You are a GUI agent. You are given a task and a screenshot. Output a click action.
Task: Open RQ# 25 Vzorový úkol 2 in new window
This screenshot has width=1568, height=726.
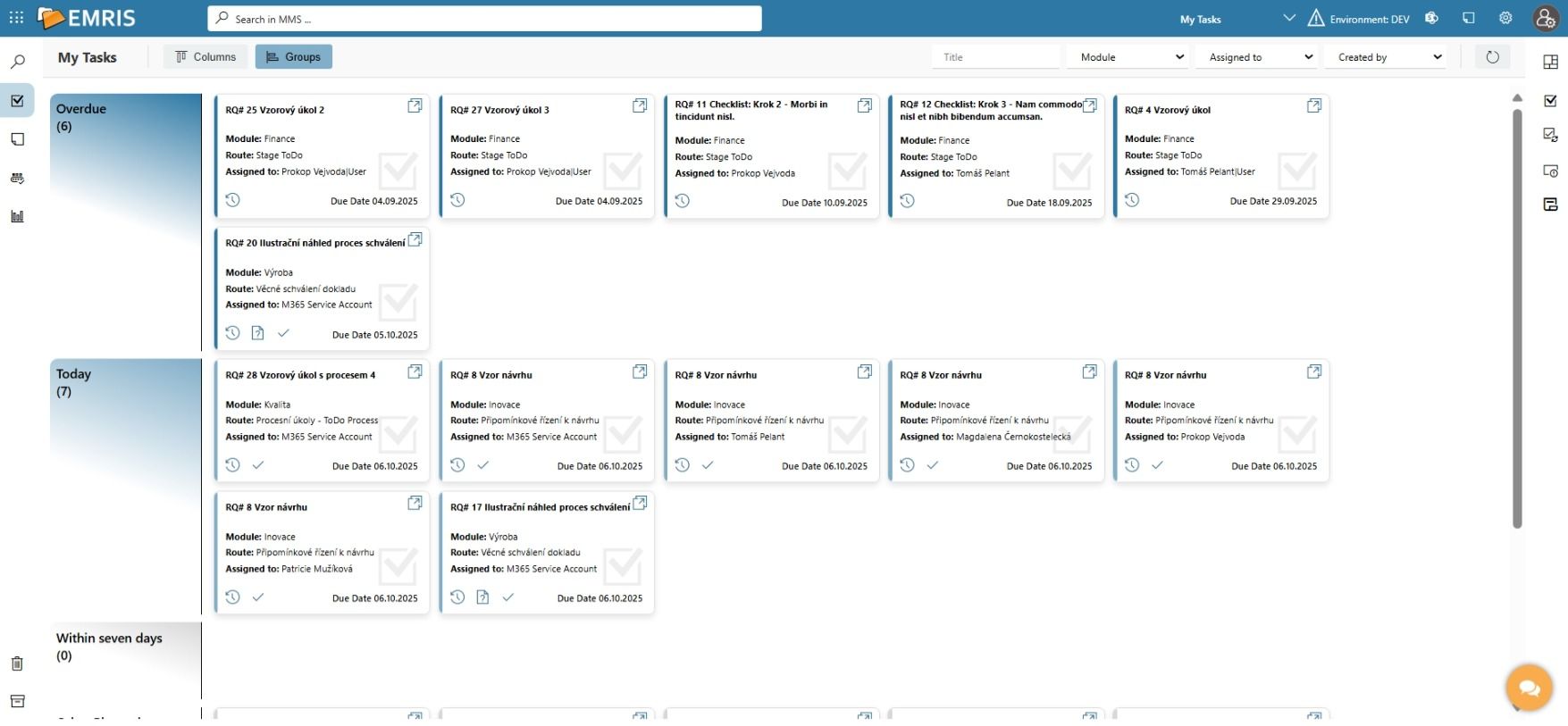click(x=415, y=106)
